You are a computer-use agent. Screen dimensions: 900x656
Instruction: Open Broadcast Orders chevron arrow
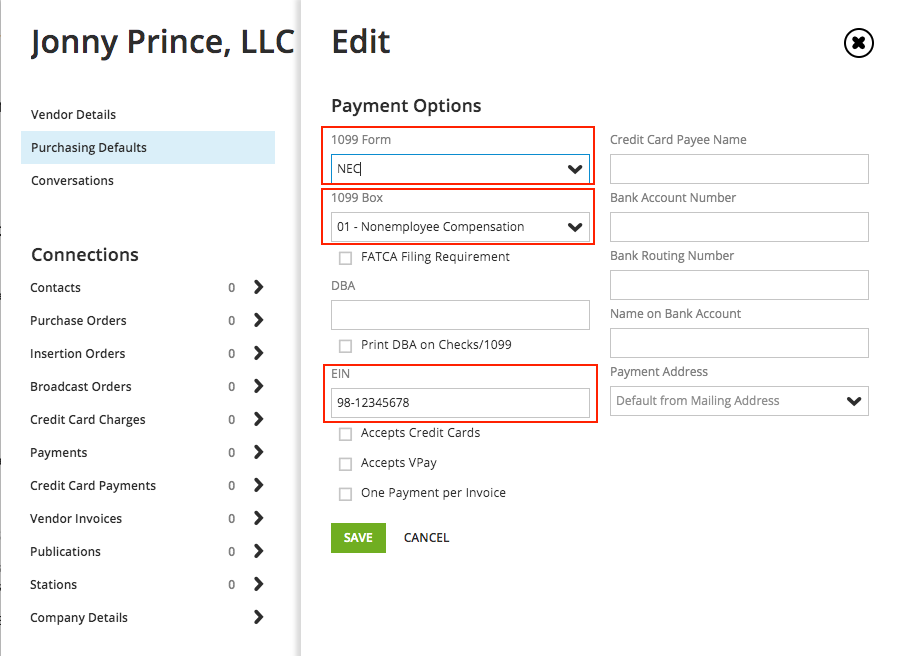[x=258, y=386]
